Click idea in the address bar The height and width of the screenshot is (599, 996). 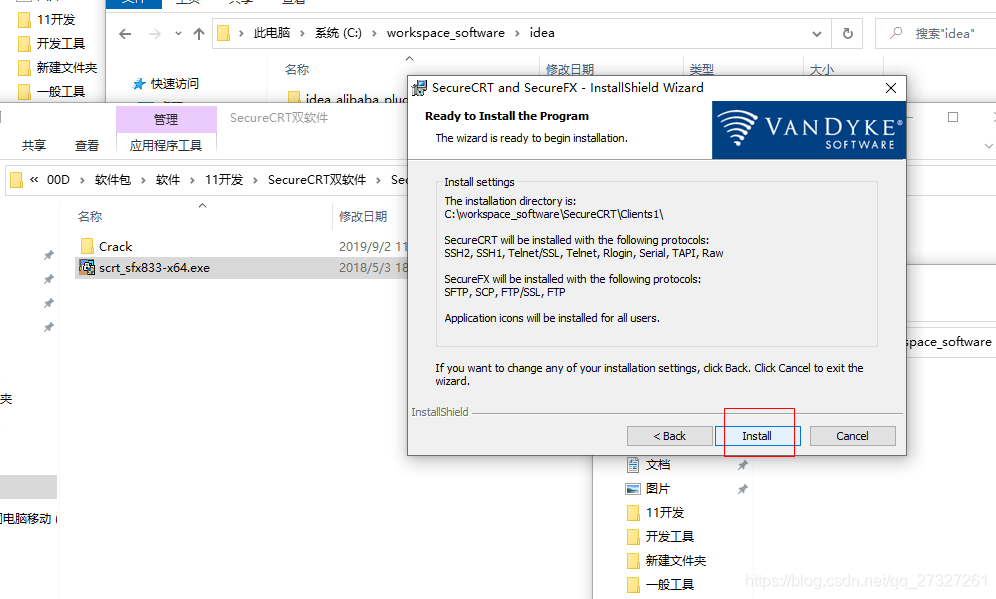542,33
